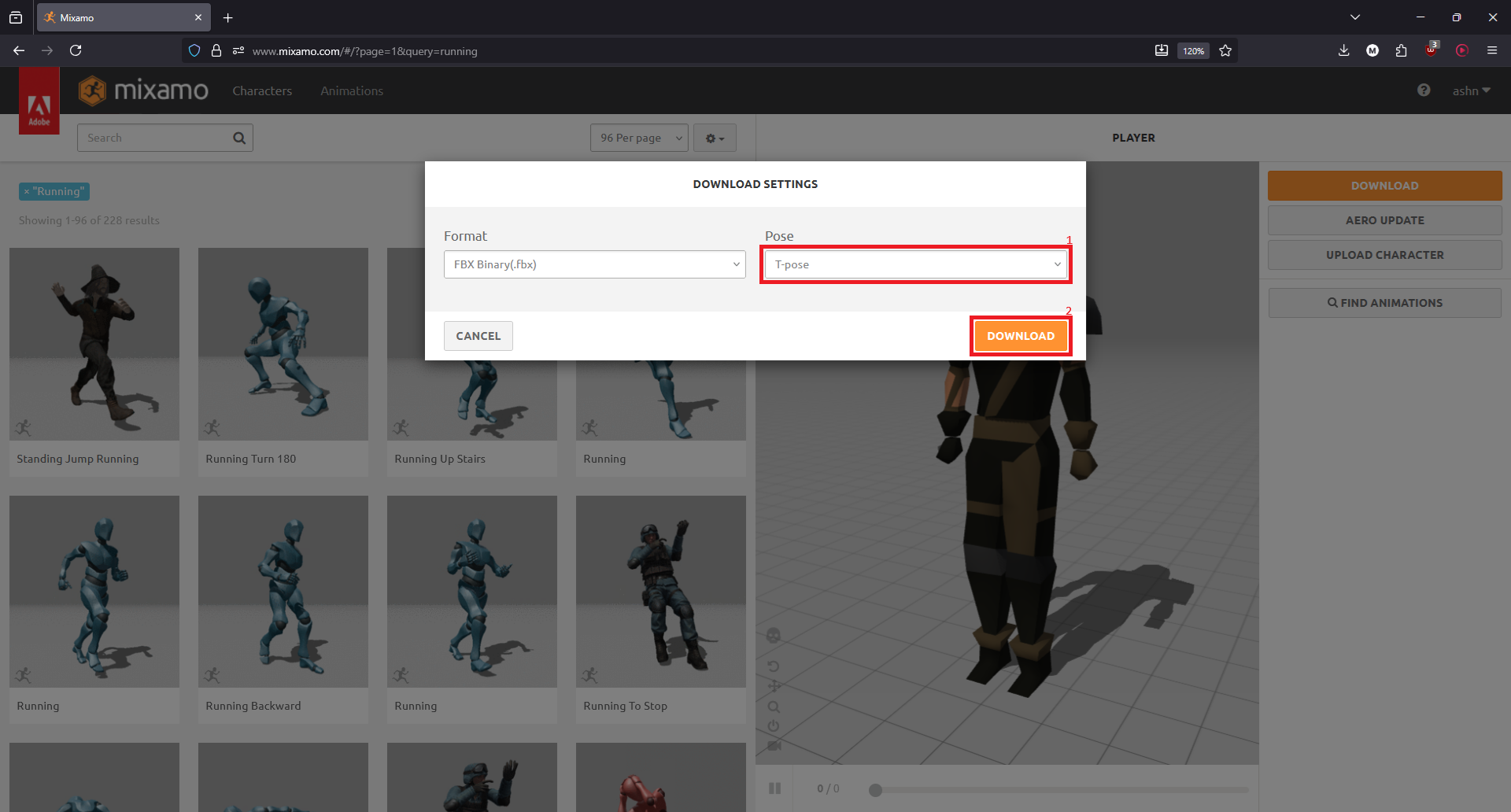The height and width of the screenshot is (812, 1511).
Task: Open the Characters tab
Action: point(262,91)
